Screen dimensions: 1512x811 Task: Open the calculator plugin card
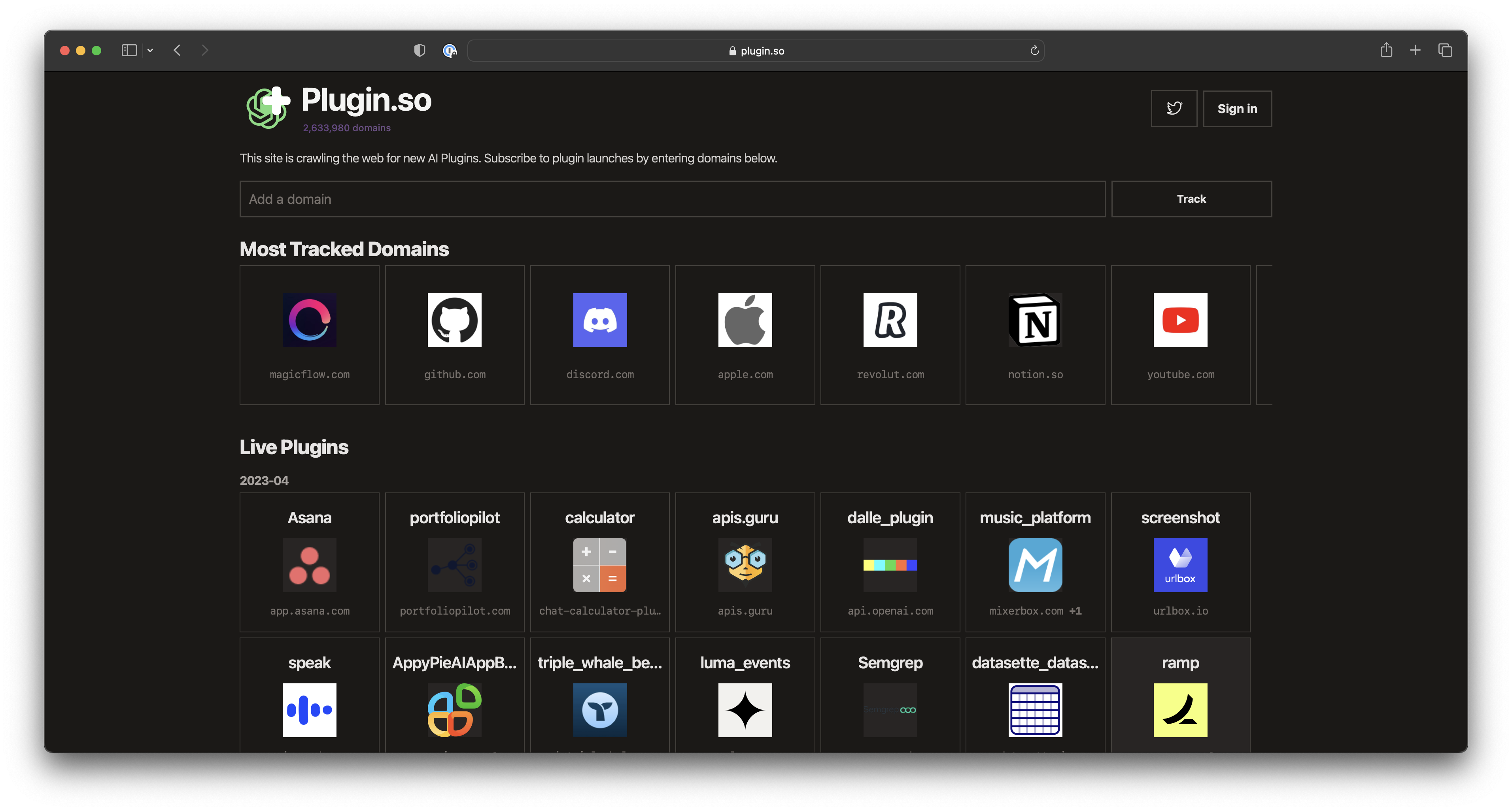coord(599,562)
